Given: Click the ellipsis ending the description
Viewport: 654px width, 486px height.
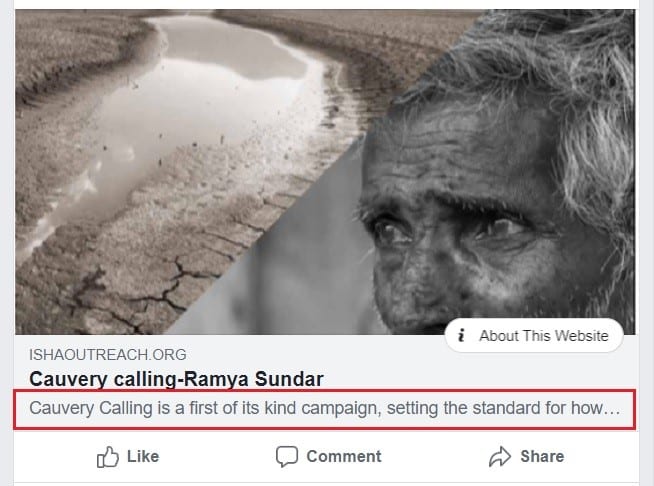Looking at the screenshot, I should pos(614,410).
